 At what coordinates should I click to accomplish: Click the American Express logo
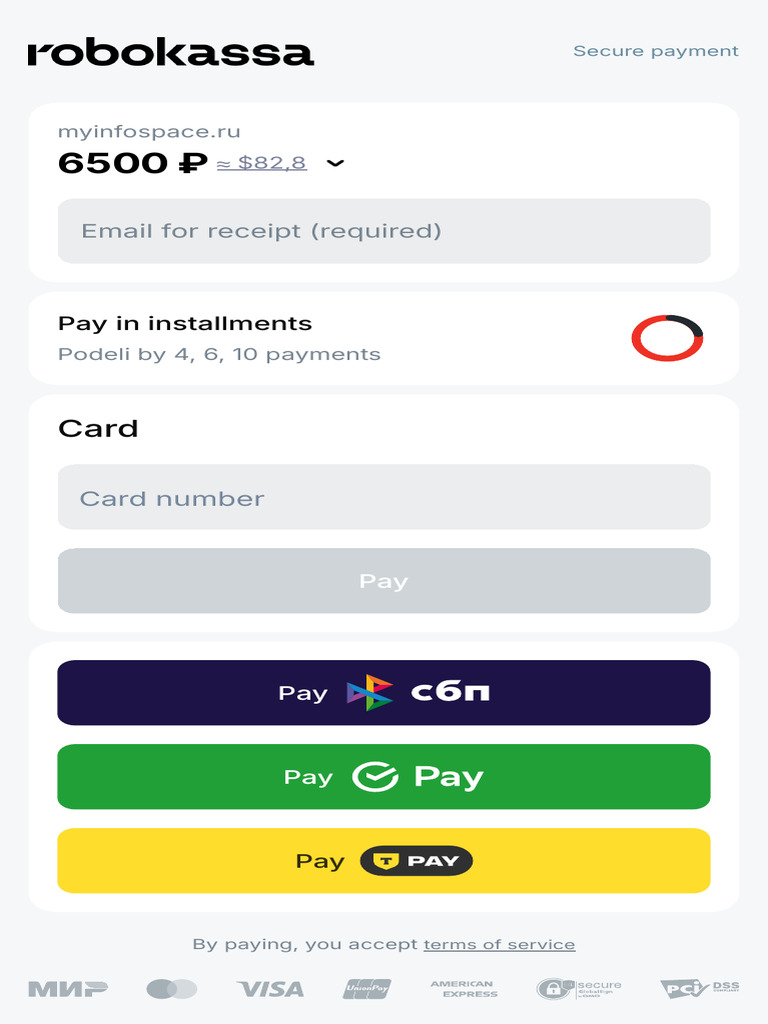point(463,989)
